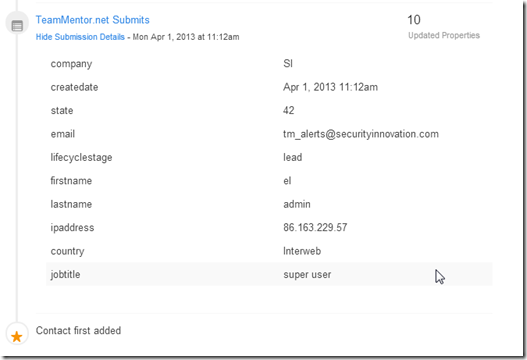Click the state value 42

point(288,110)
